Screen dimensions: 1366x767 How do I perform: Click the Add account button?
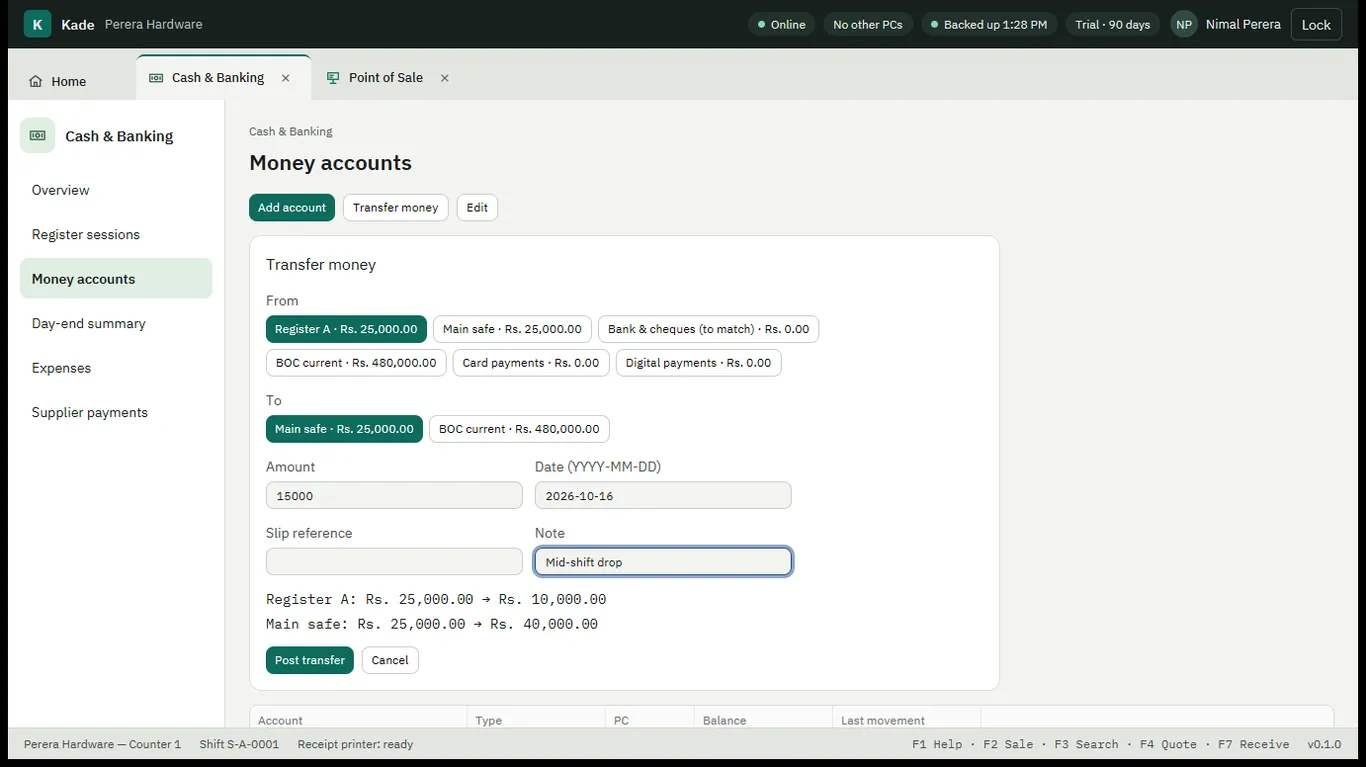coord(292,208)
